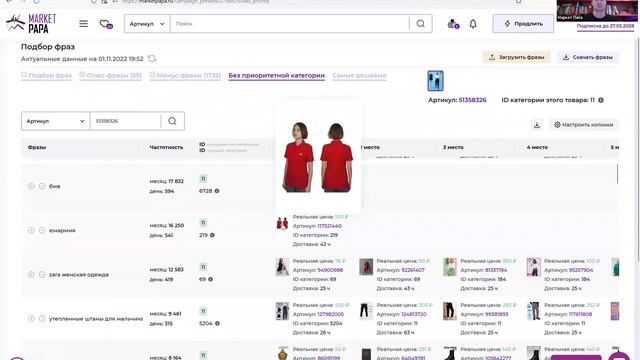Open article link 117611808
Screen dimensions: 640x360
tap(580, 314)
